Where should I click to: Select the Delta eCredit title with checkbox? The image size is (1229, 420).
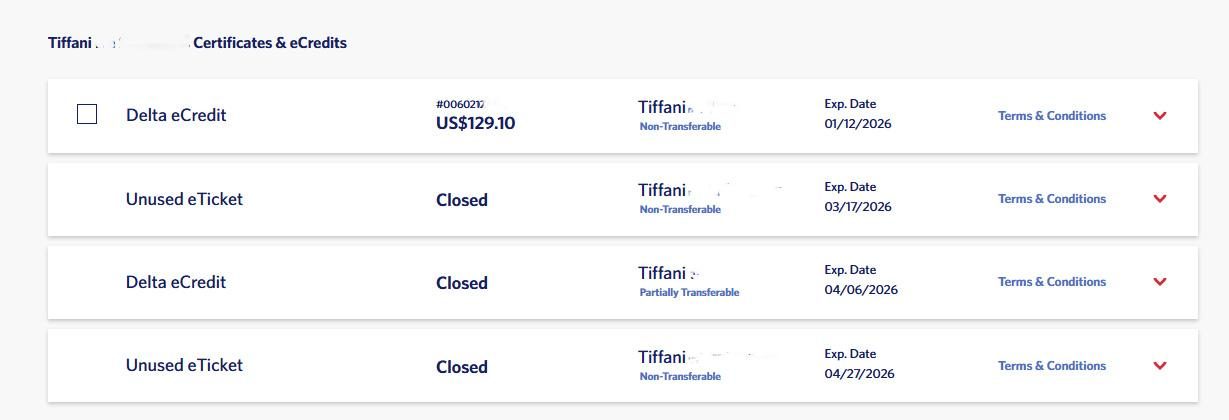(176, 115)
